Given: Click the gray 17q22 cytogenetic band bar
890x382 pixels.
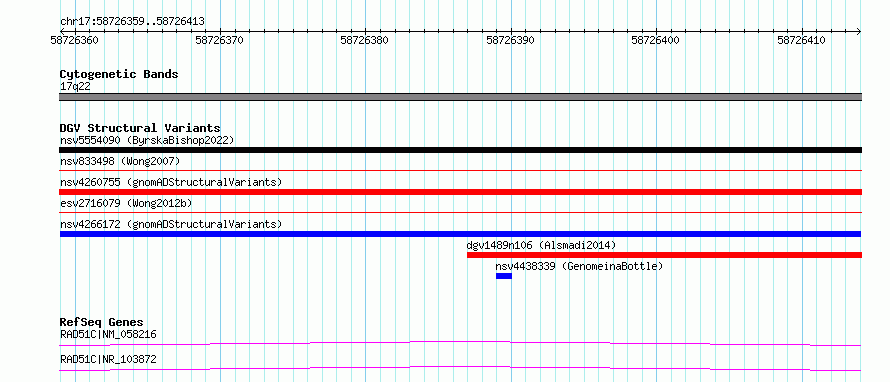Looking at the screenshot, I should coord(460,97).
